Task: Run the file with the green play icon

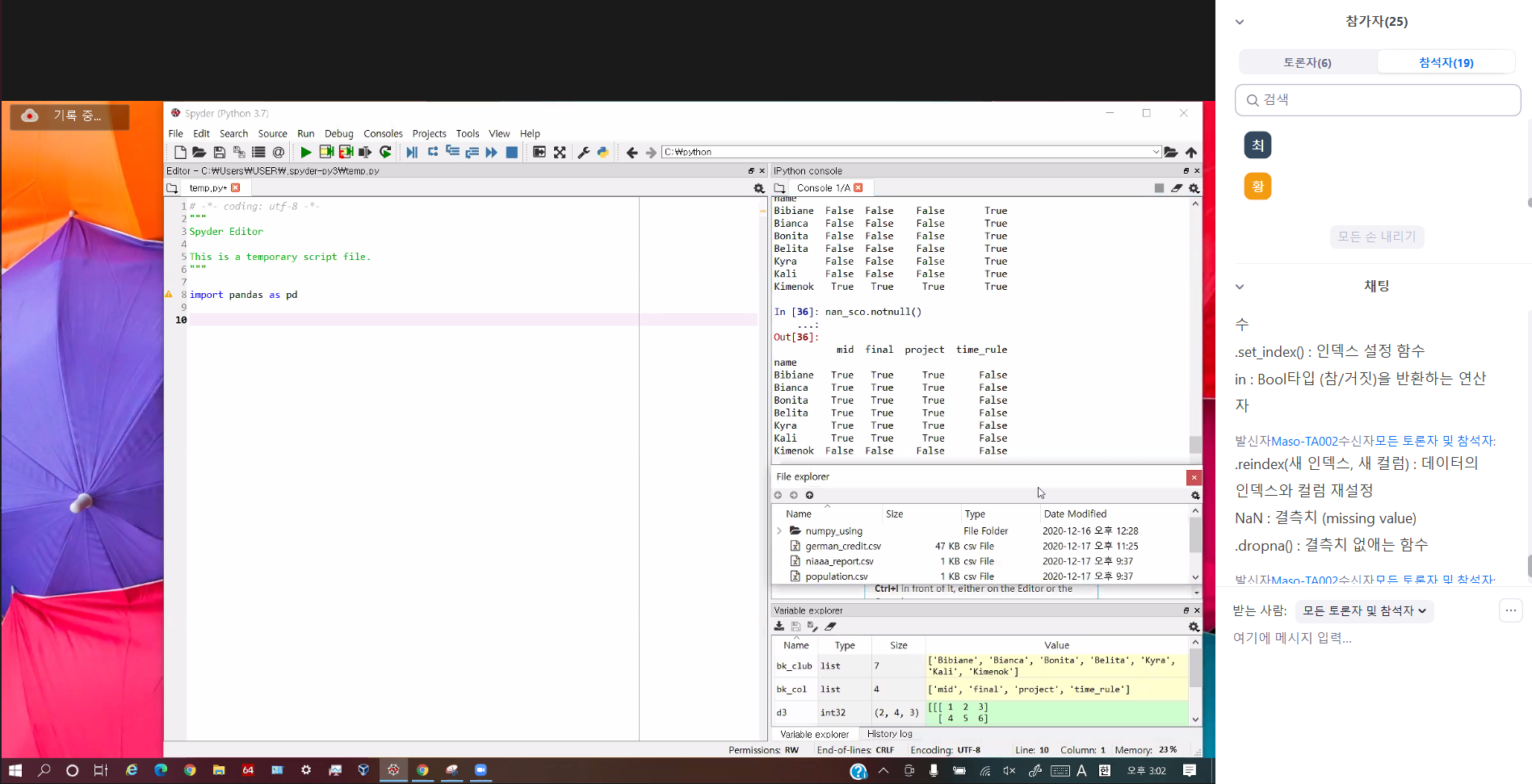Action: [305, 152]
